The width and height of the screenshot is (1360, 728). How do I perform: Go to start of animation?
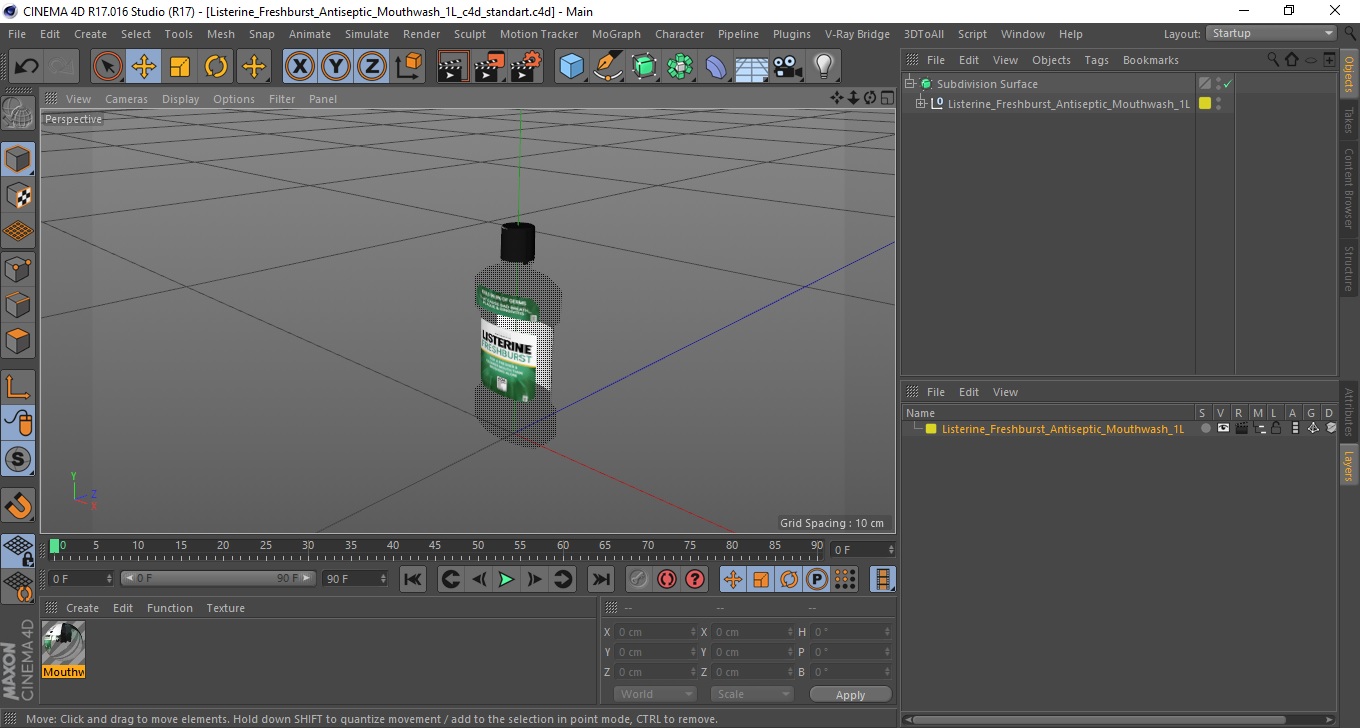pos(412,579)
